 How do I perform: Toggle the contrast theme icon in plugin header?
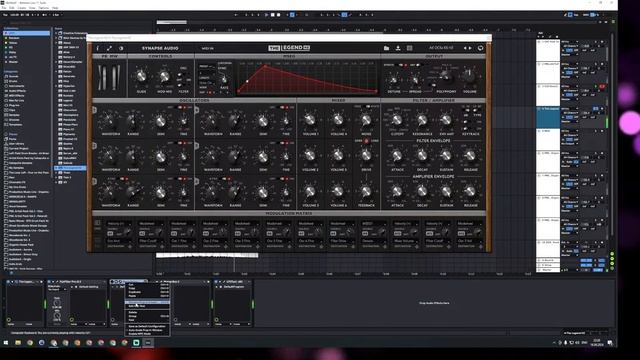(x=121, y=48)
